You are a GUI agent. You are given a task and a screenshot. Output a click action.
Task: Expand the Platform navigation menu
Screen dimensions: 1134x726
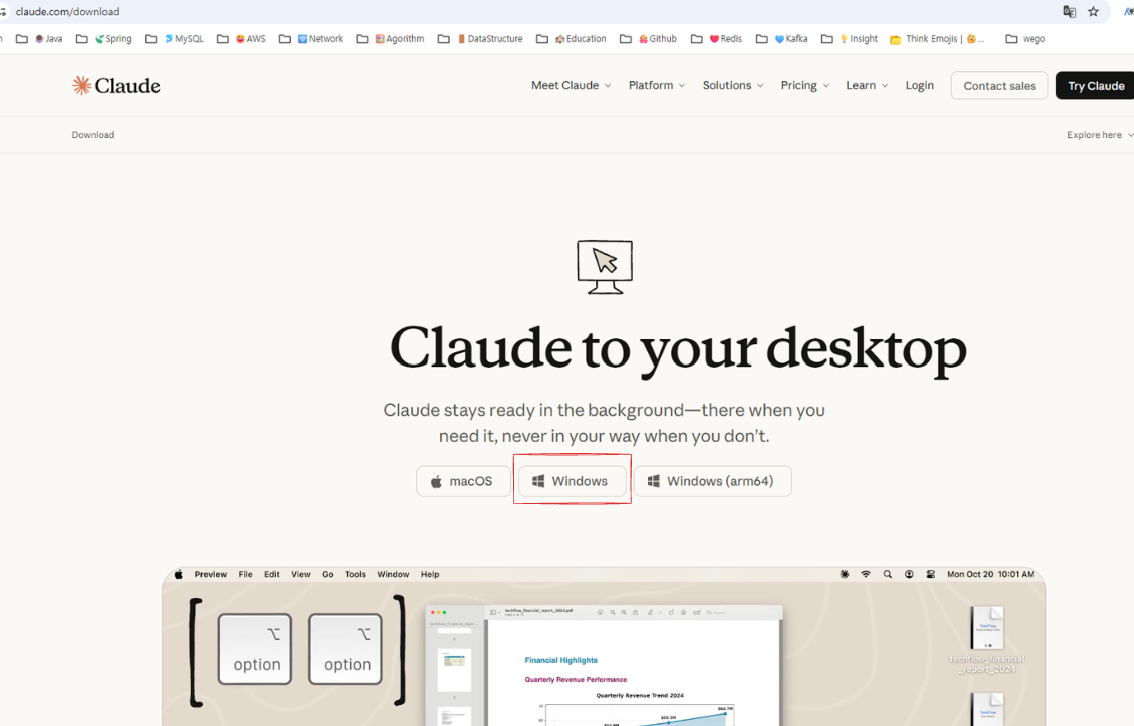[x=656, y=85]
